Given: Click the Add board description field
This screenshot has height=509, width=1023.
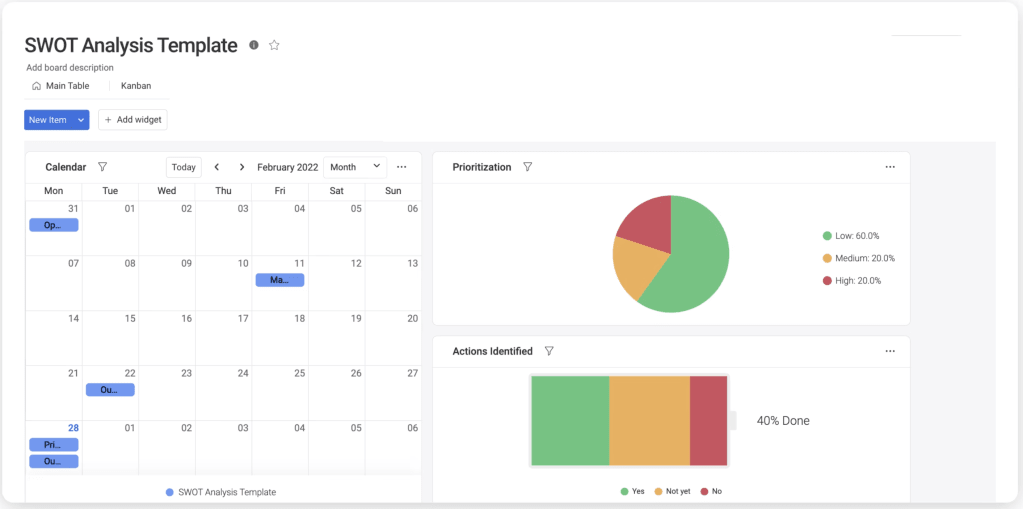Looking at the screenshot, I should pos(70,67).
